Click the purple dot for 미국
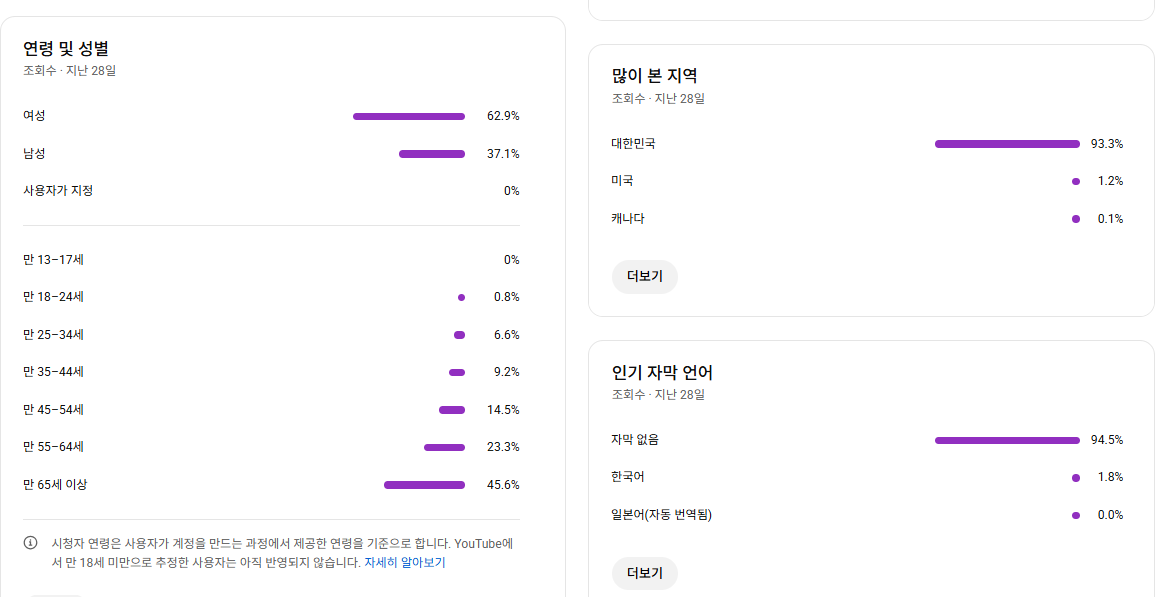Viewport: 1157px width, 597px height. click(1075, 181)
